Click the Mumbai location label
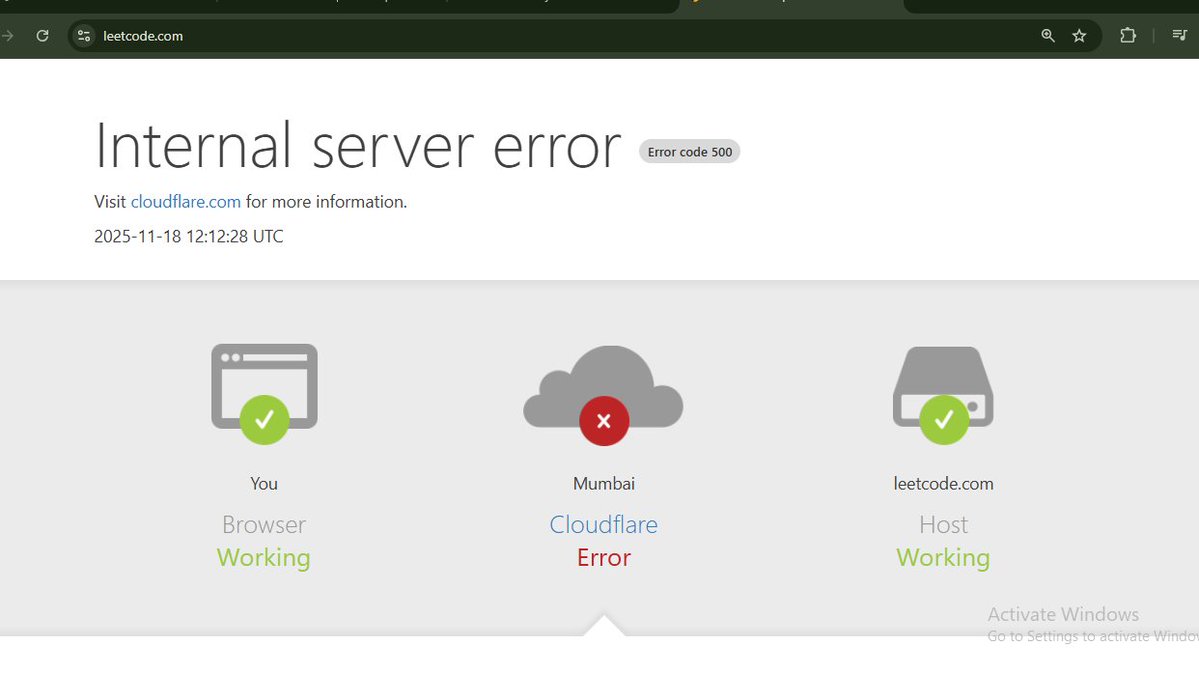The width and height of the screenshot is (1199, 674). (604, 484)
